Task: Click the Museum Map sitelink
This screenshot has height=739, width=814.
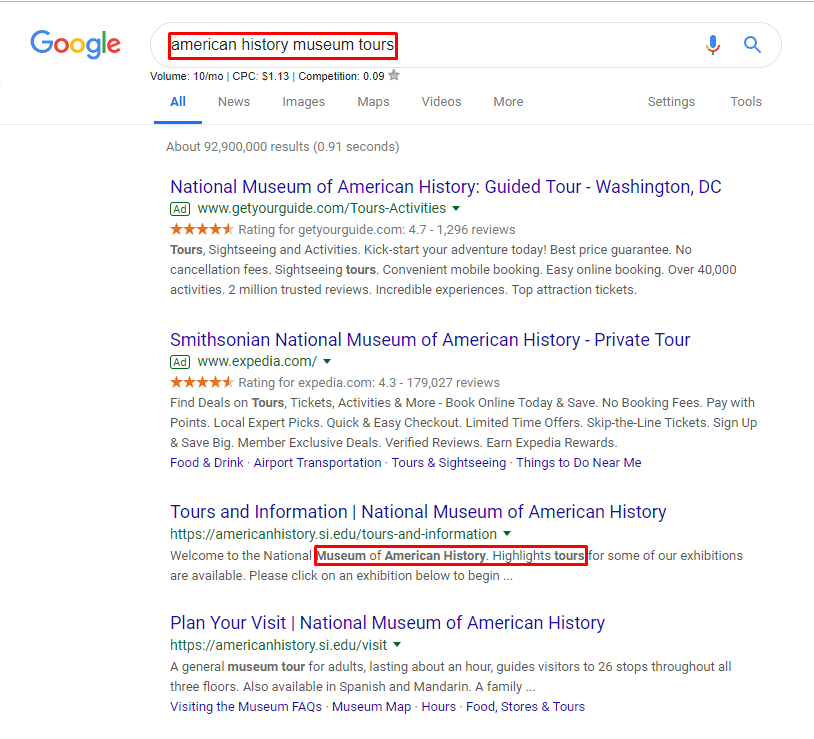Action: (371, 707)
